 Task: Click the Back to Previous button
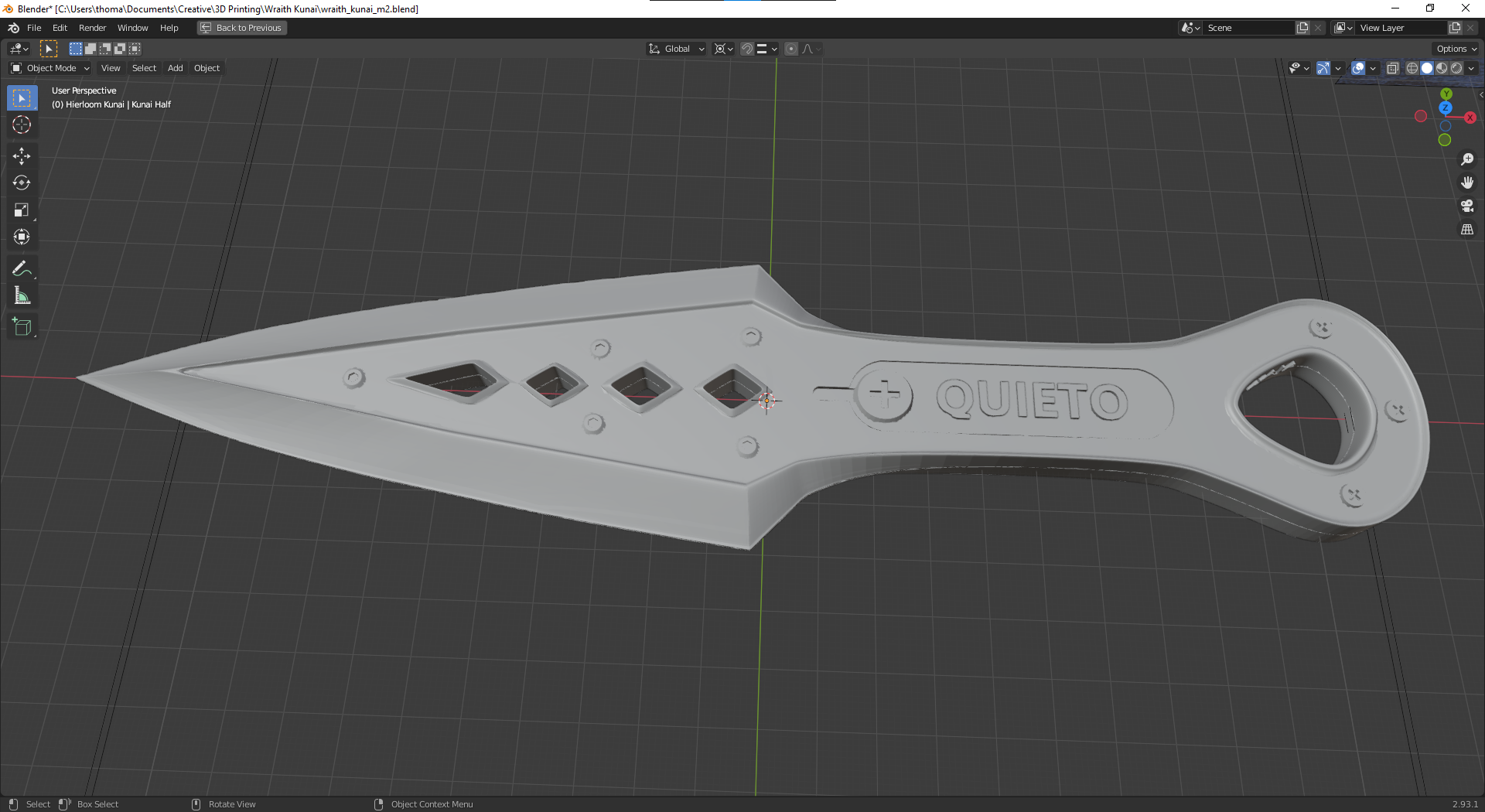click(x=241, y=28)
